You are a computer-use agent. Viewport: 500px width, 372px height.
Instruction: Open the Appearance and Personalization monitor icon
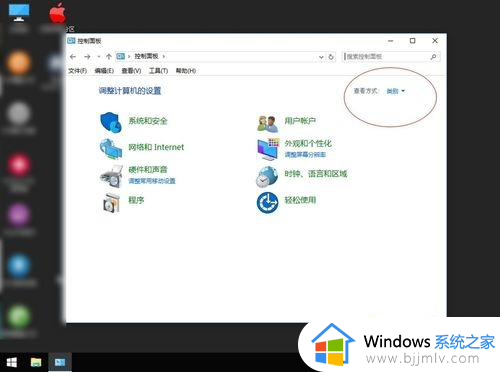point(267,149)
